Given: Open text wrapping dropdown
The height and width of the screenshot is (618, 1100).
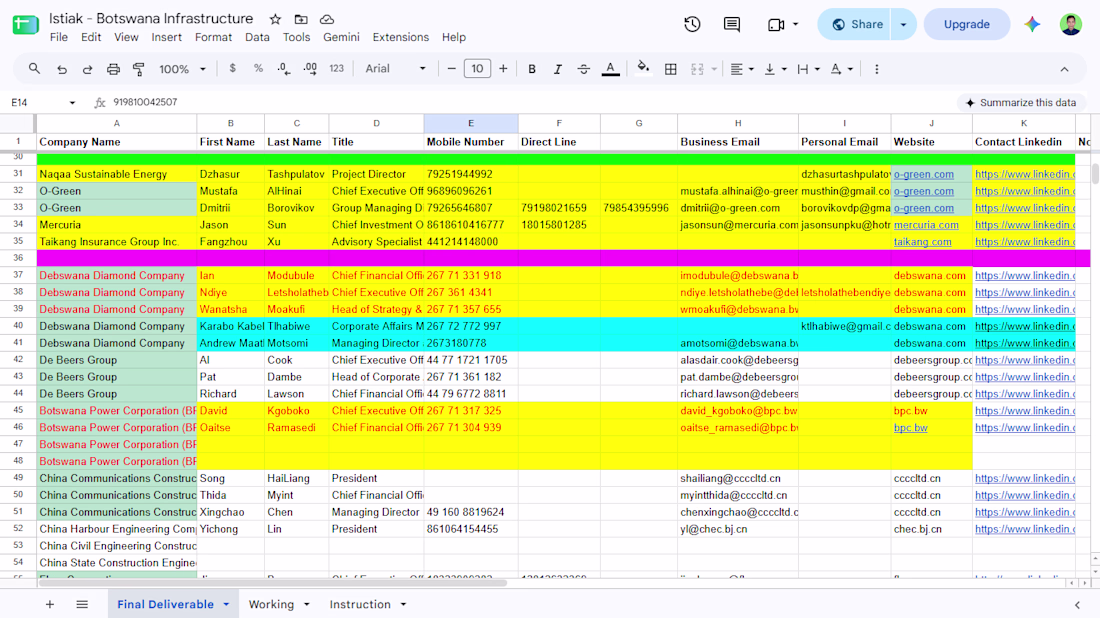Looking at the screenshot, I should pyautogui.click(x=808, y=69).
